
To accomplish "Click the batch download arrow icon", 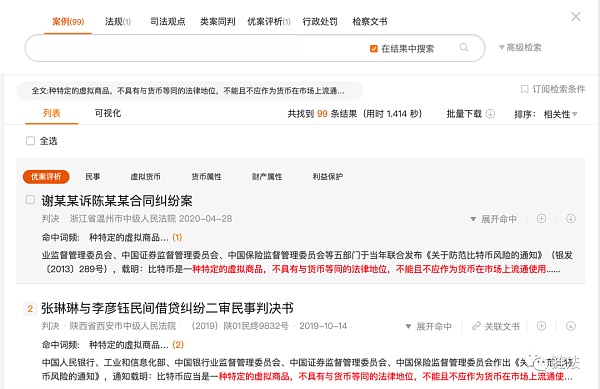I will tap(490, 114).
